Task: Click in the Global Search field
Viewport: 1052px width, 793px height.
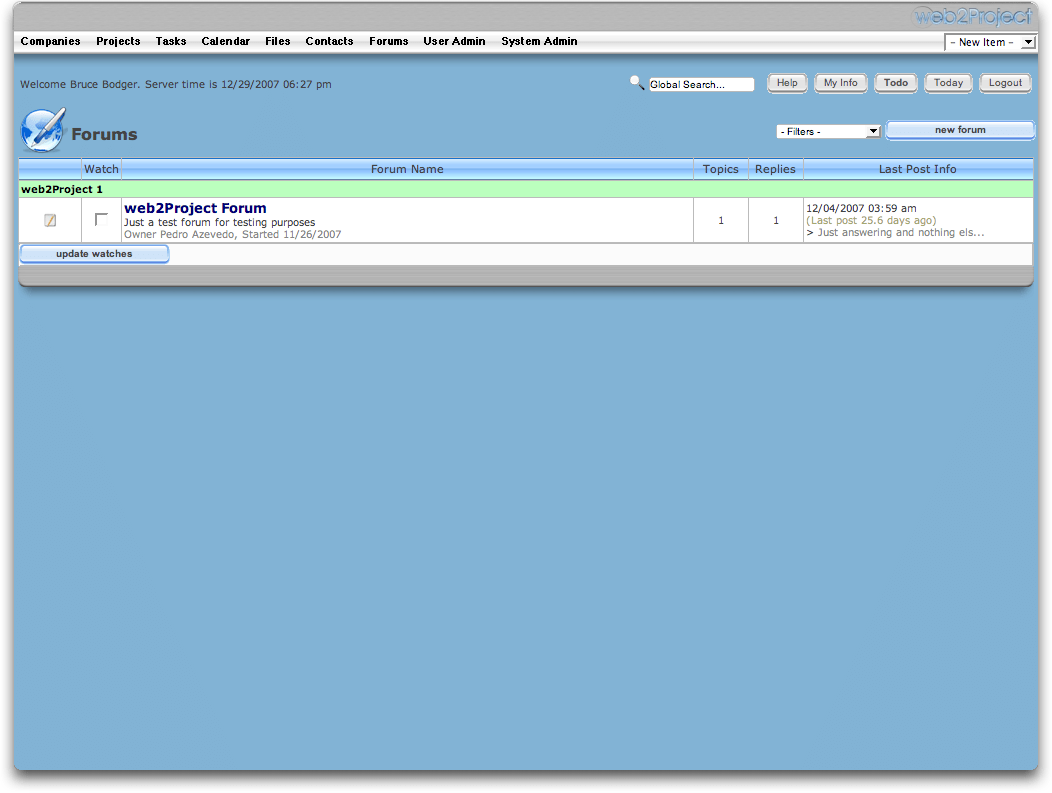Action: tap(701, 85)
